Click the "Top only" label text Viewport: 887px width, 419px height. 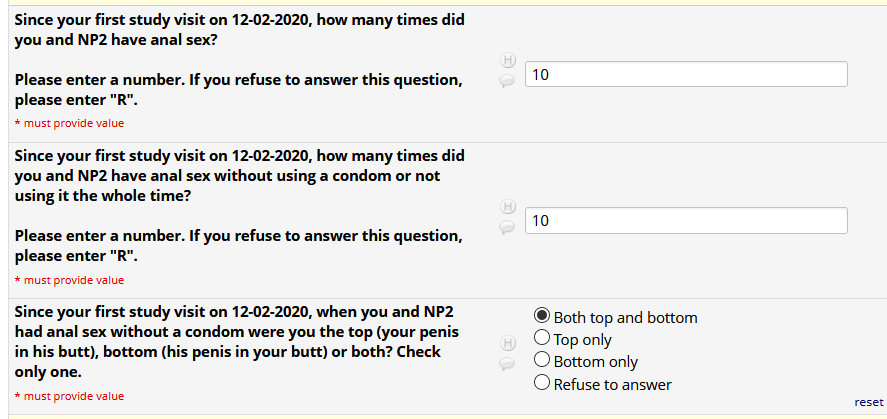click(x=582, y=340)
